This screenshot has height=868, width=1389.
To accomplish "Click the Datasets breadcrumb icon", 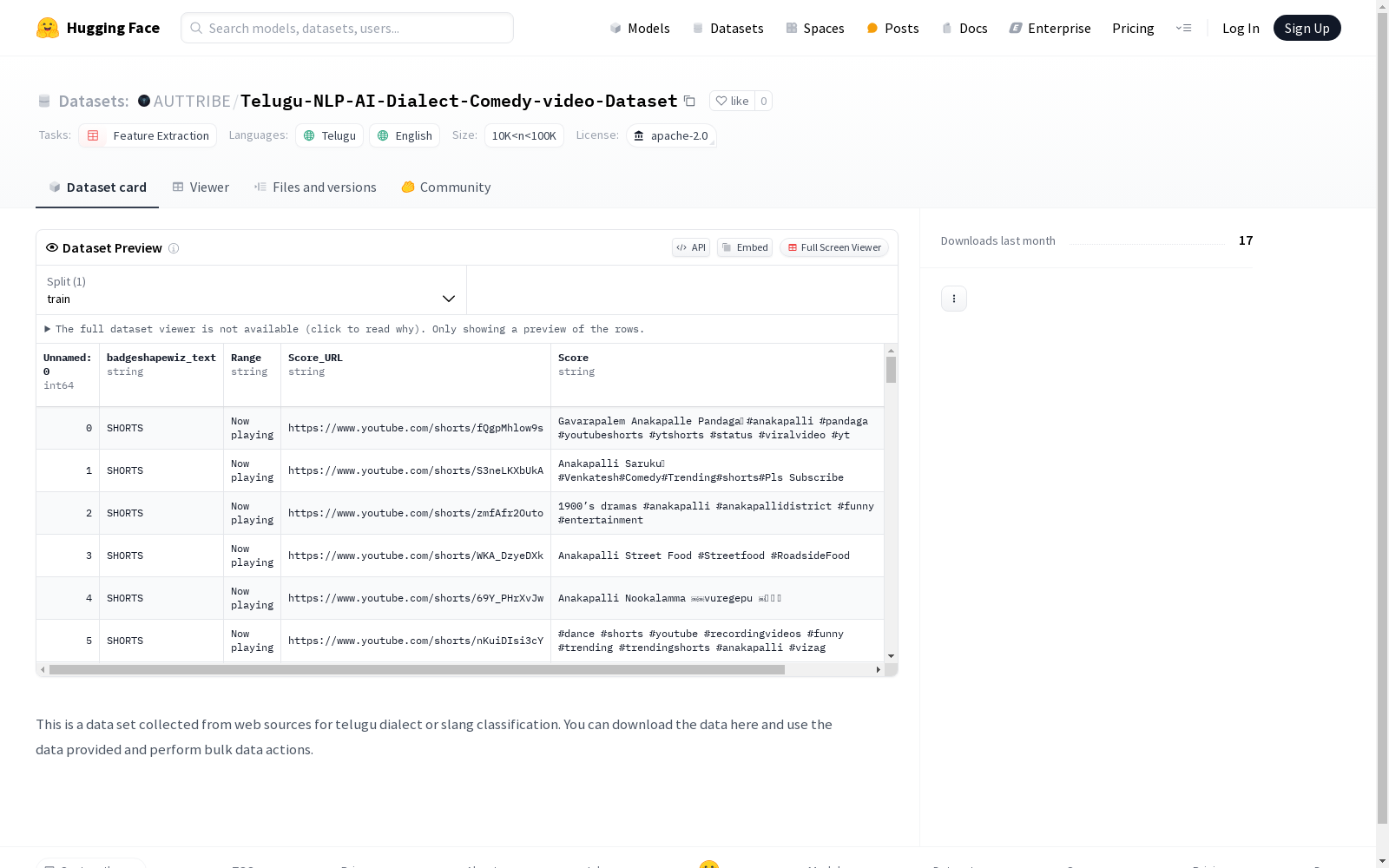I will (44, 101).
